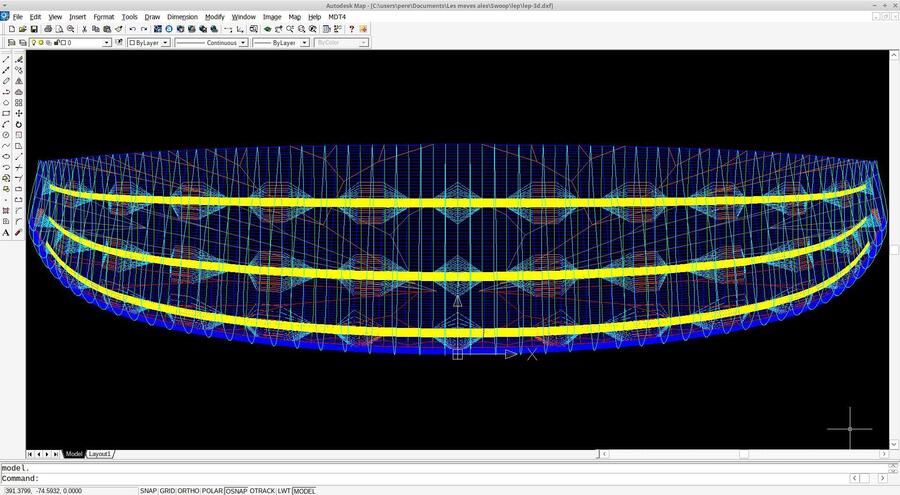Click the Print icon in toolbar
The width and height of the screenshot is (900, 495).
pyautogui.click(x=48, y=29)
